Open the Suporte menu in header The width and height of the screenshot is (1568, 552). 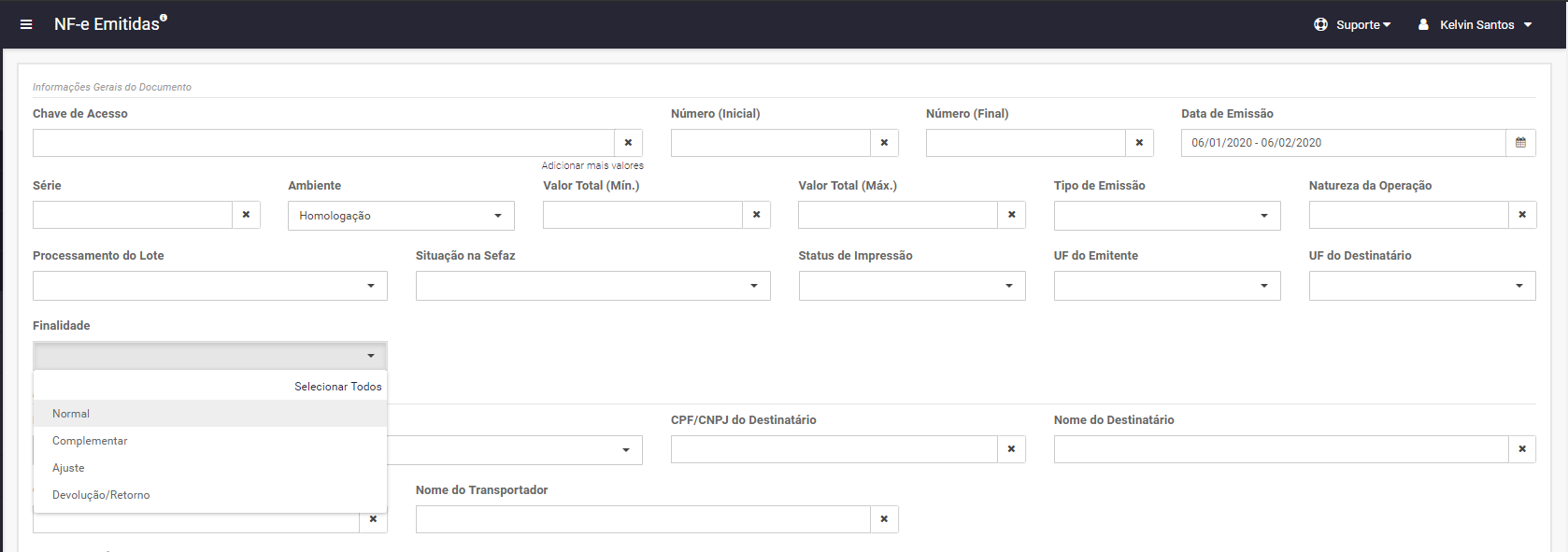pos(1352,25)
